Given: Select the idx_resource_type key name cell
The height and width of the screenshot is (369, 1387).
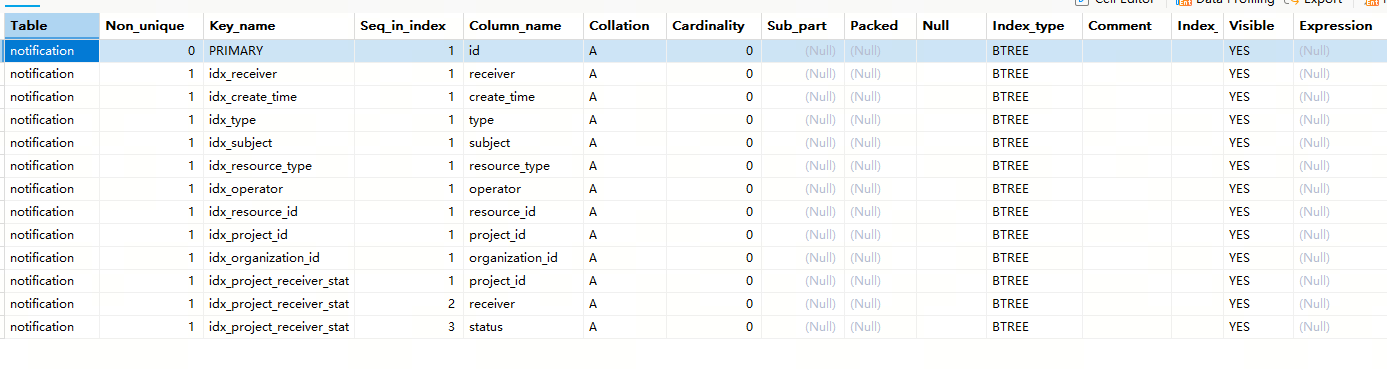Looking at the screenshot, I should click(279, 165).
